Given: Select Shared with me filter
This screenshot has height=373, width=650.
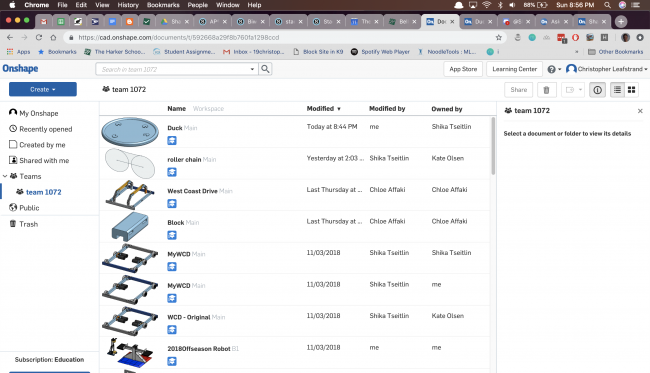Looking at the screenshot, I should click(x=39, y=160).
